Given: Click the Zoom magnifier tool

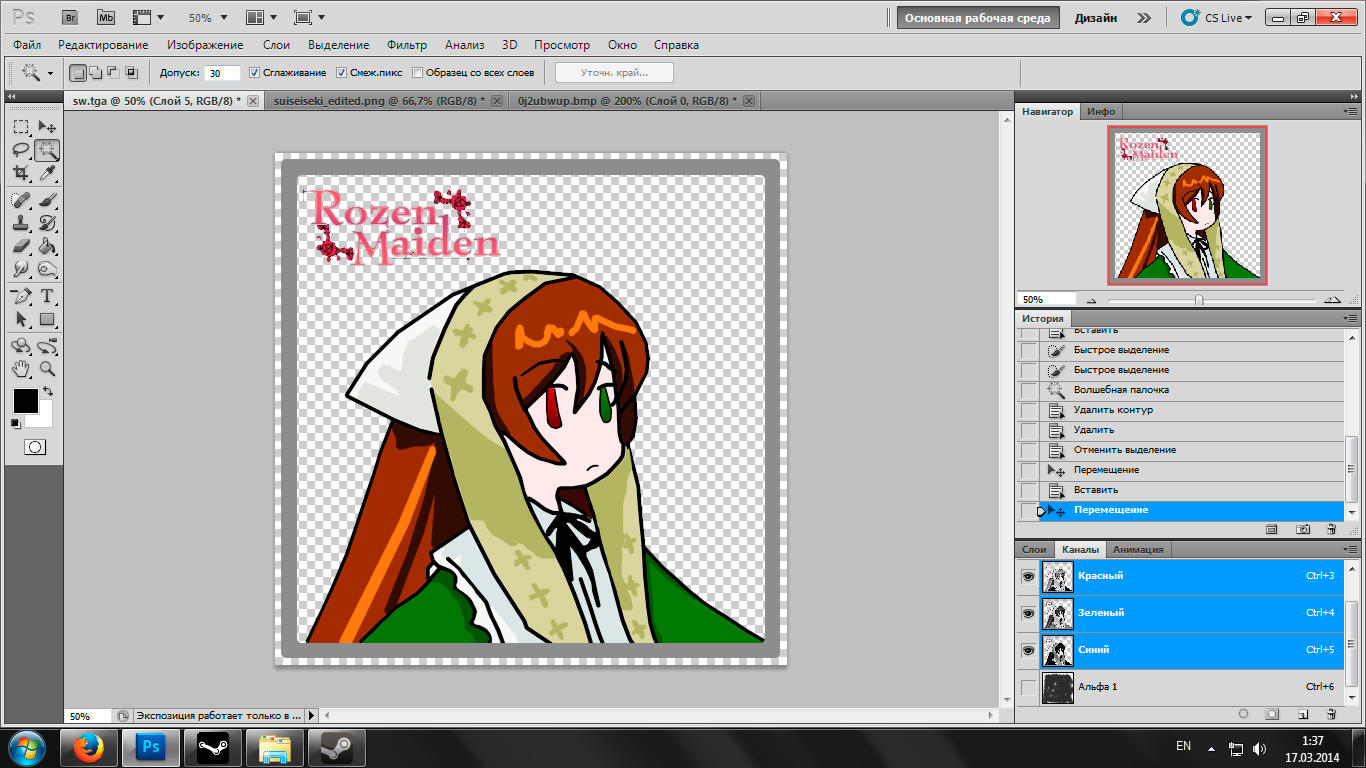Looking at the screenshot, I should [x=47, y=369].
